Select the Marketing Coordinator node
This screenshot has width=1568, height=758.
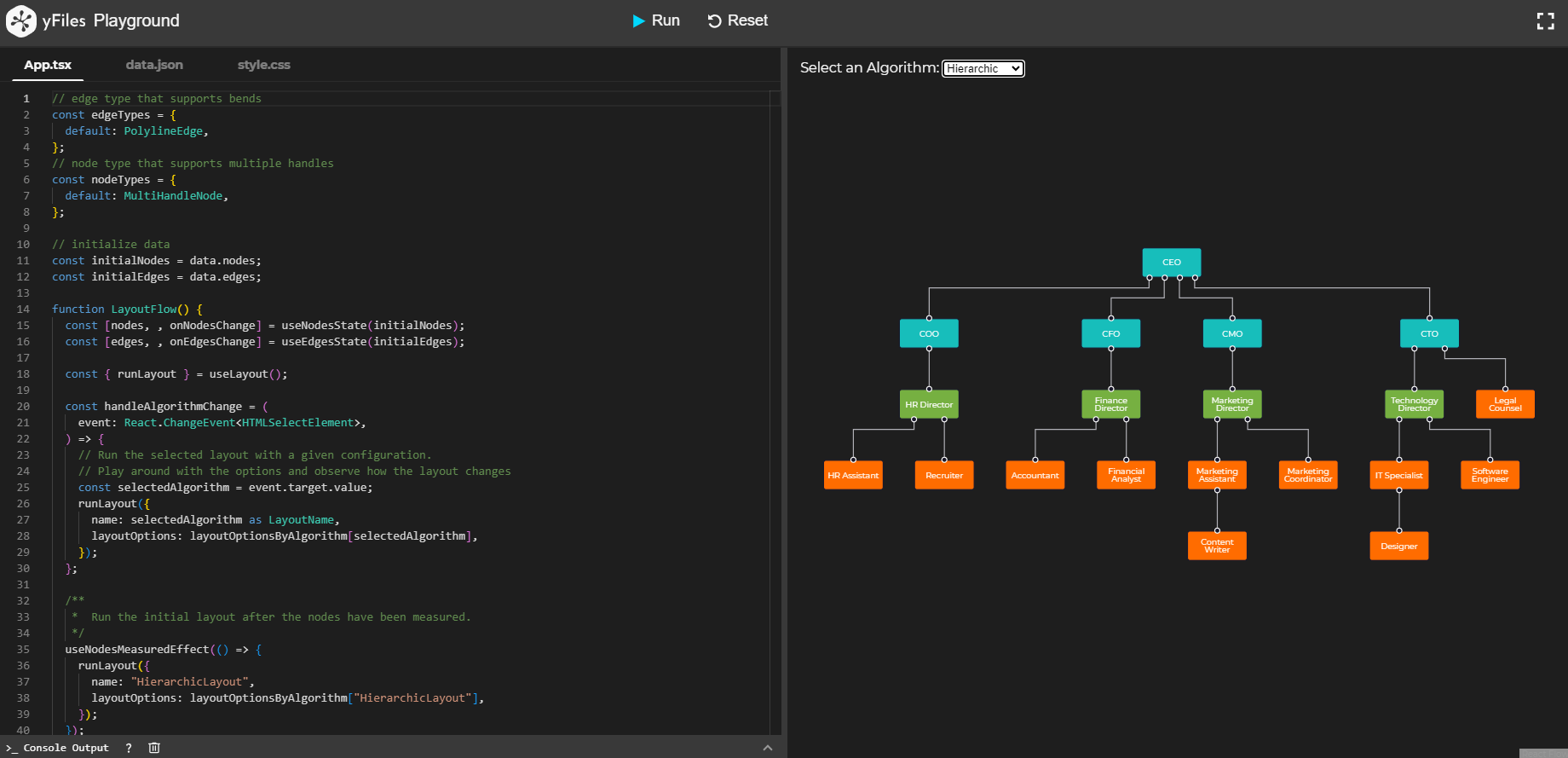coord(1308,475)
